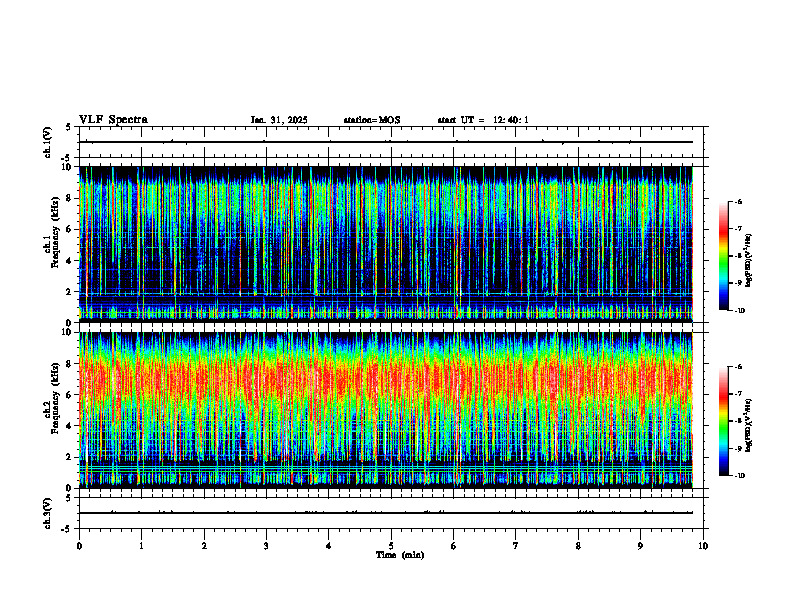
Task: Click the "VLF Spectra" title text
Action: 113,120
